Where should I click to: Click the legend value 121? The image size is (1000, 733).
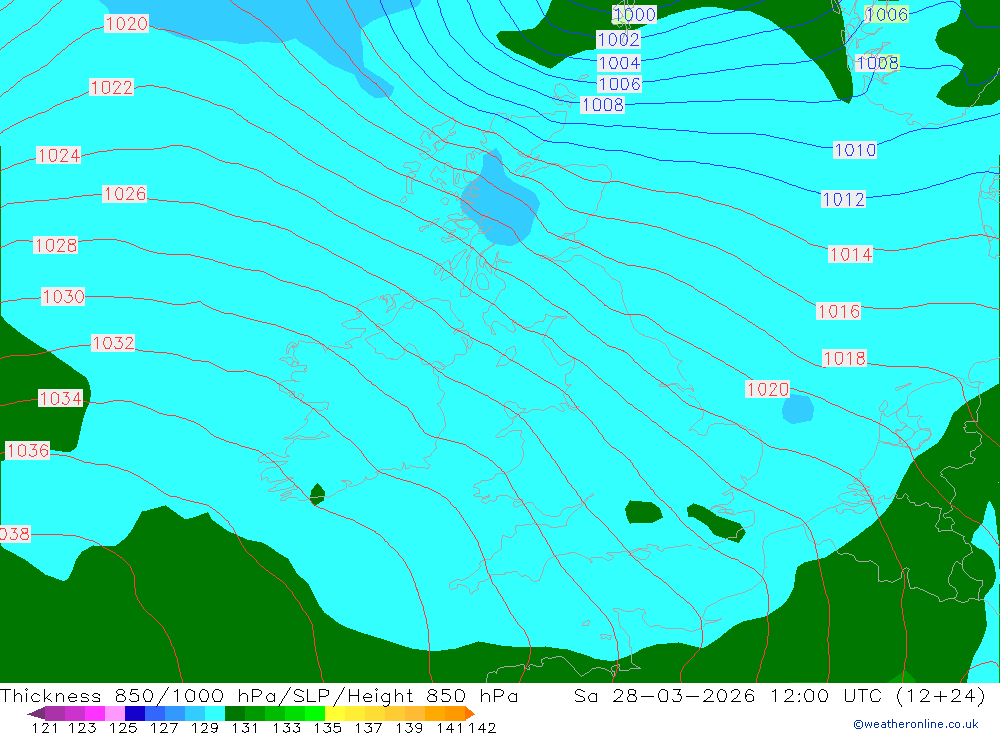pyautogui.click(x=45, y=727)
